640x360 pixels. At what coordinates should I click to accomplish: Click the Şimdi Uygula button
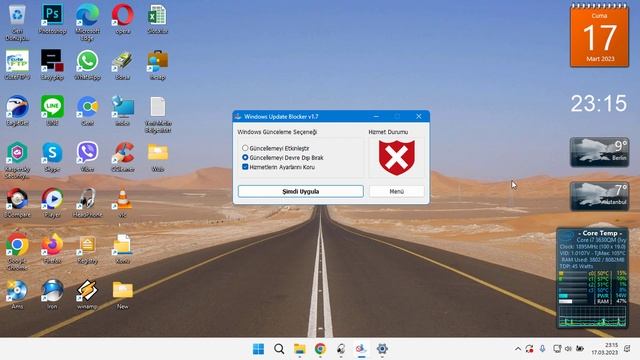click(x=300, y=191)
